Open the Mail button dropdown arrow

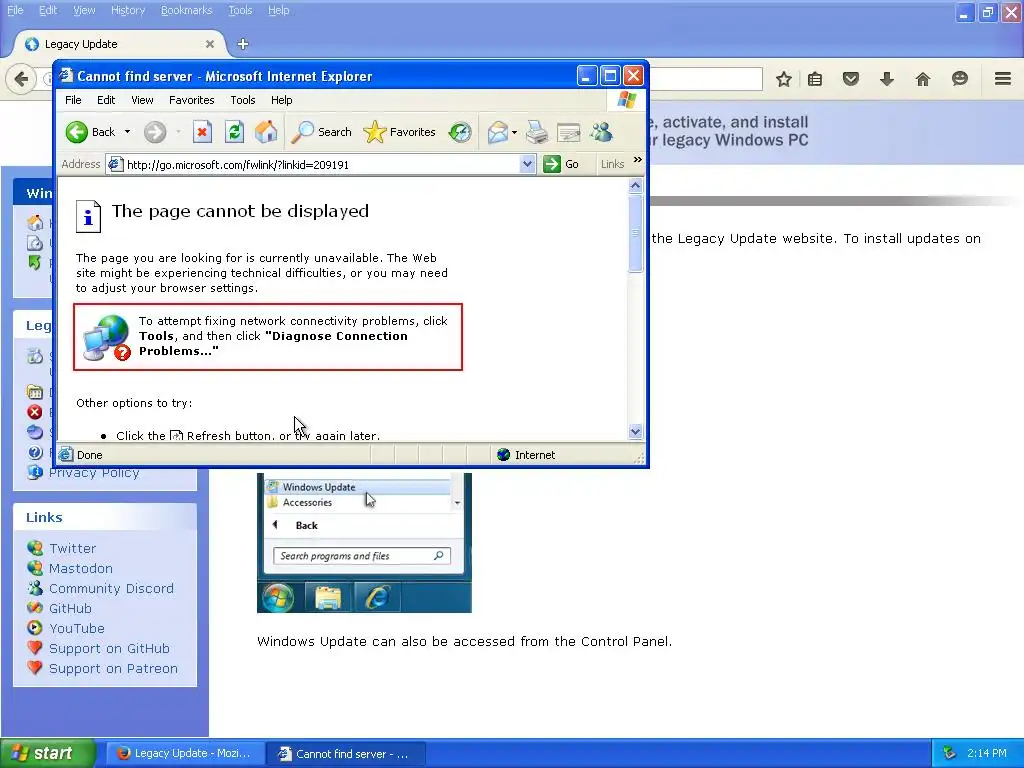click(x=515, y=132)
